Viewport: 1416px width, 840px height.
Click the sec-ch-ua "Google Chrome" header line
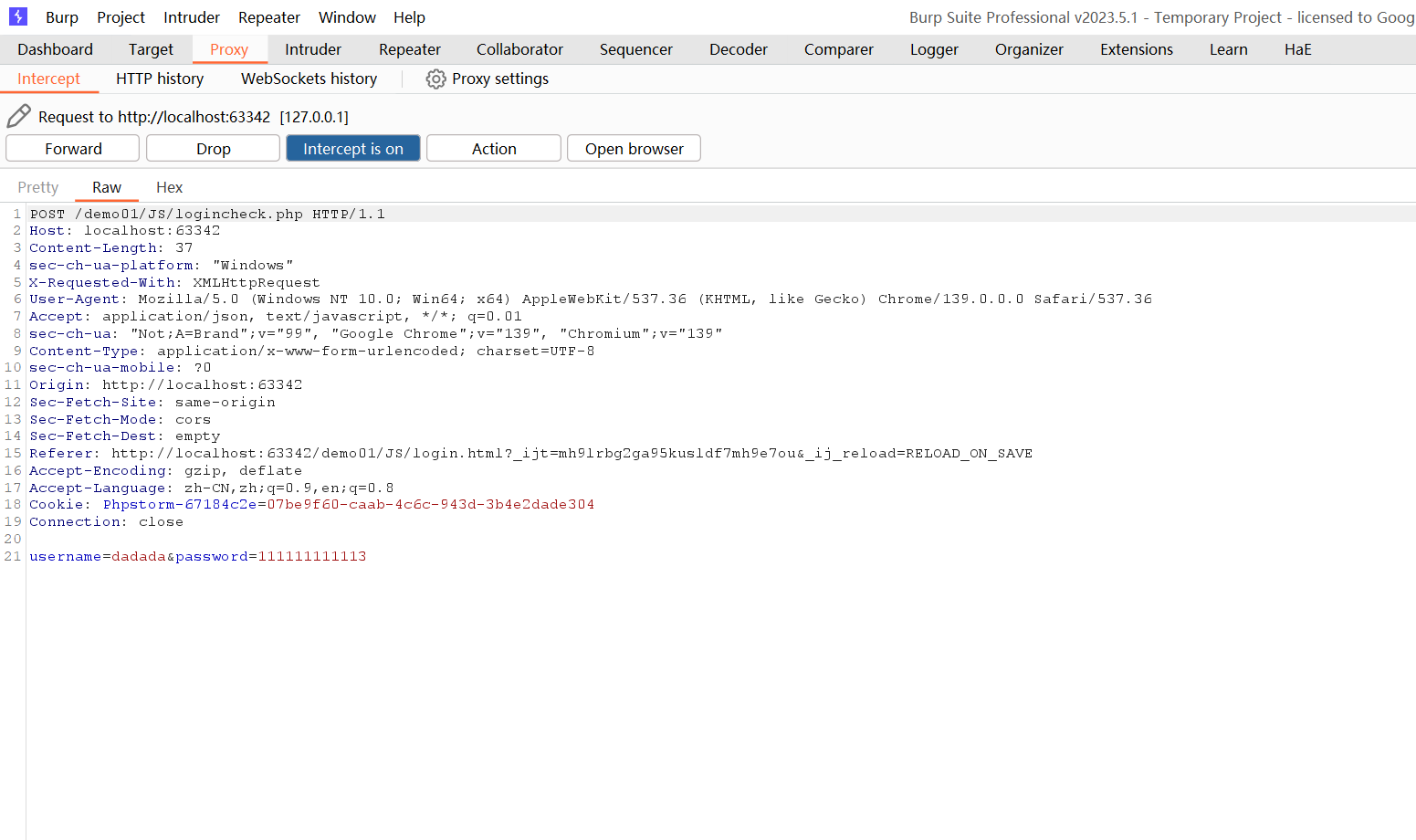click(376, 334)
